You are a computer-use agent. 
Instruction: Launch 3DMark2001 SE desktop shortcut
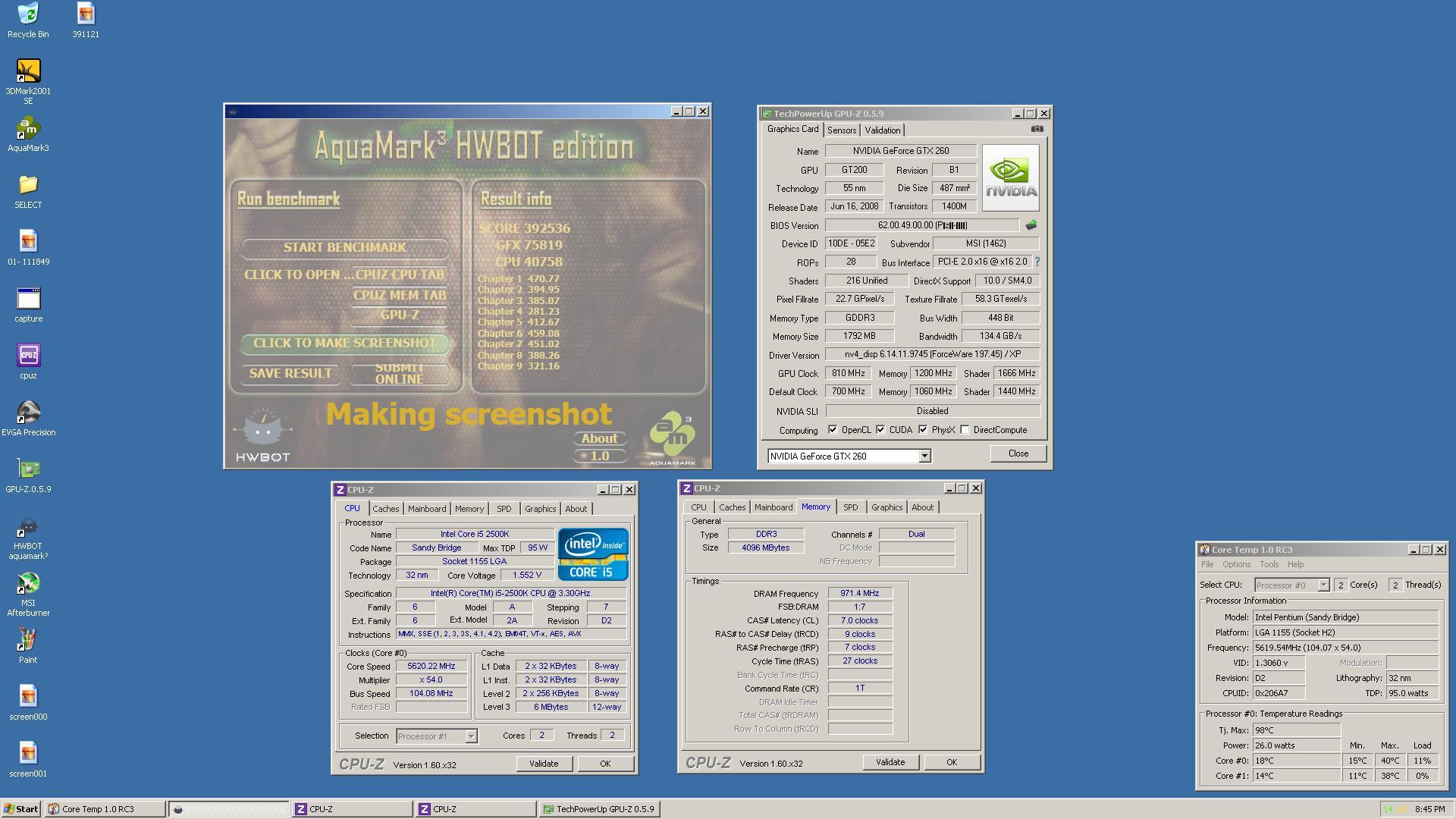[28, 82]
